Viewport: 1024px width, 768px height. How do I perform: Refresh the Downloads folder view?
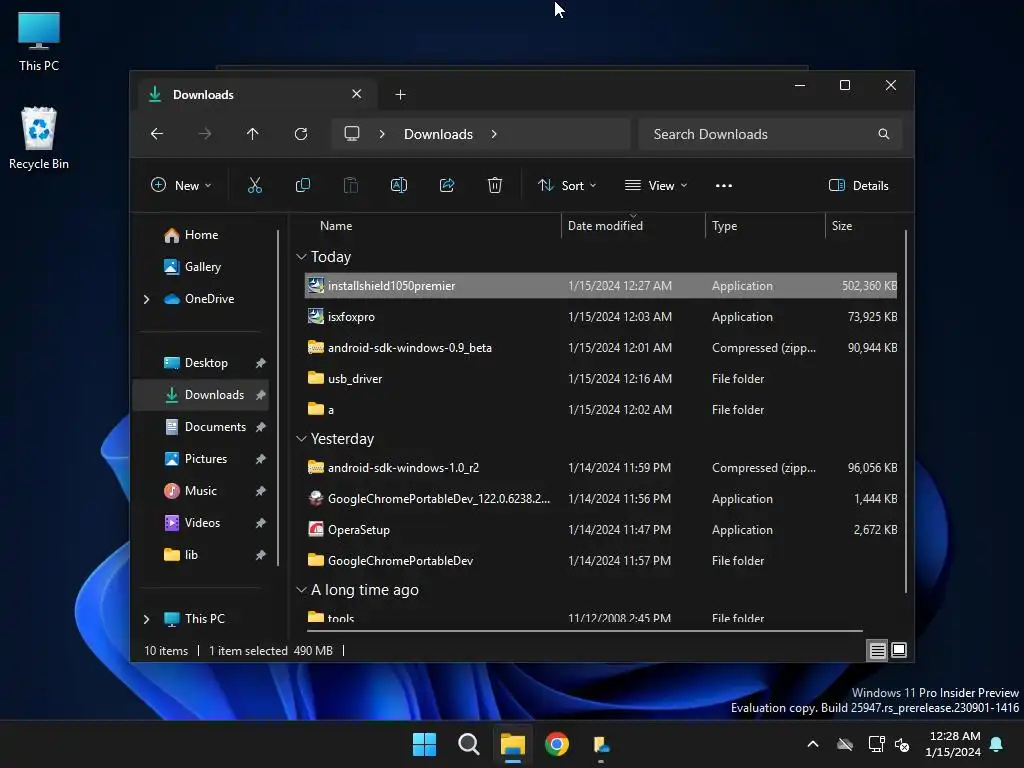click(x=300, y=134)
